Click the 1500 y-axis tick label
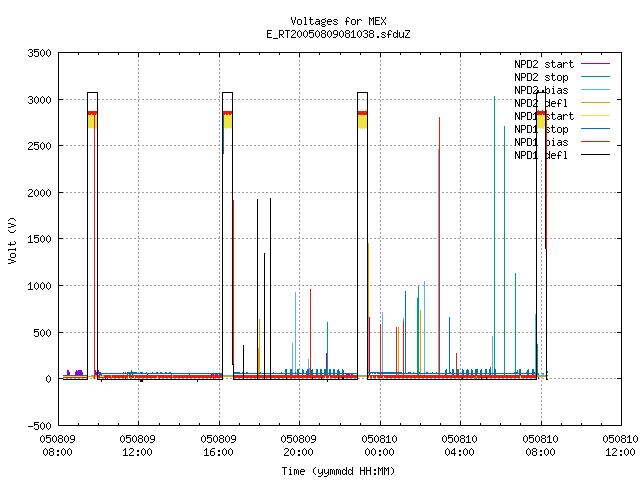This screenshot has width=640, height=480. click(39, 240)
